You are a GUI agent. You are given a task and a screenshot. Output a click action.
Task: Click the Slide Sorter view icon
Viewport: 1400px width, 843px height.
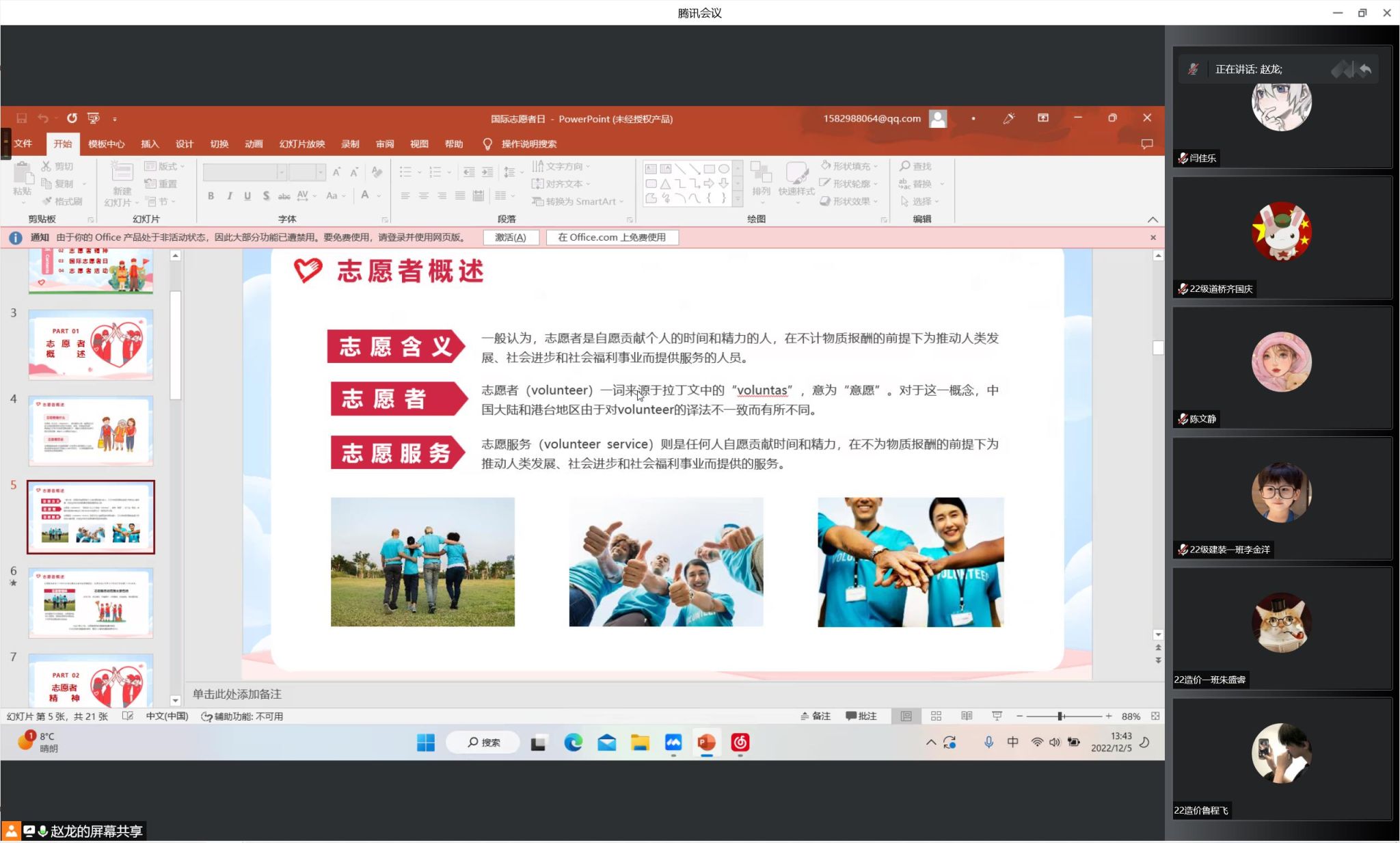pos(936,716)
